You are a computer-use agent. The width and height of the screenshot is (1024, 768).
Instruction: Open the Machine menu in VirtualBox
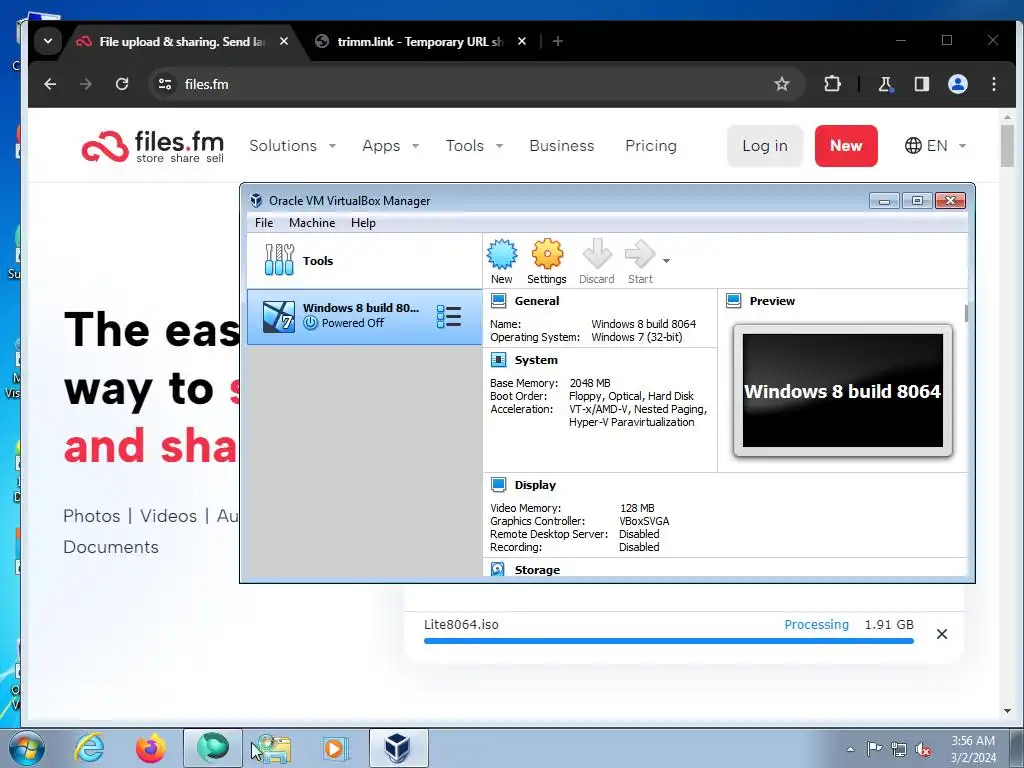click(x=312, y=223)
